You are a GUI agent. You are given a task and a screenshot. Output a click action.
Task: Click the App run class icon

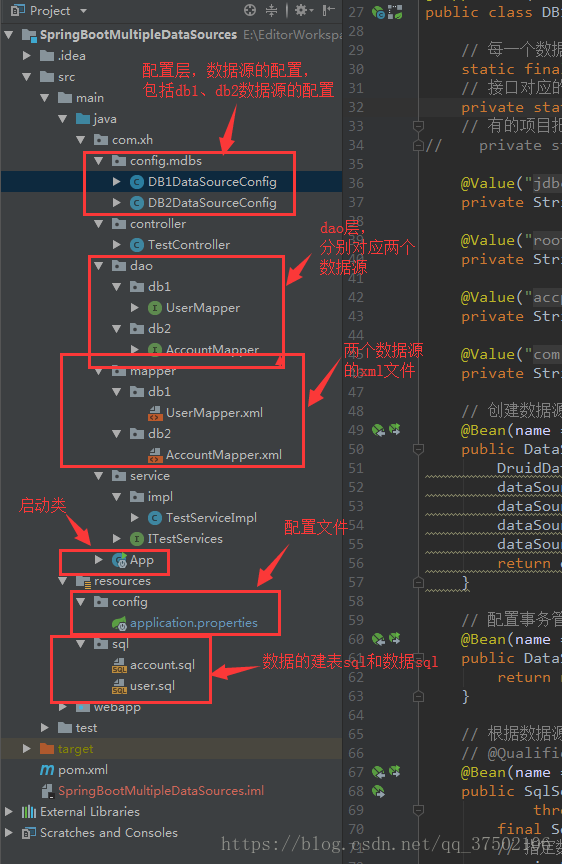click(x=119, y=560)
